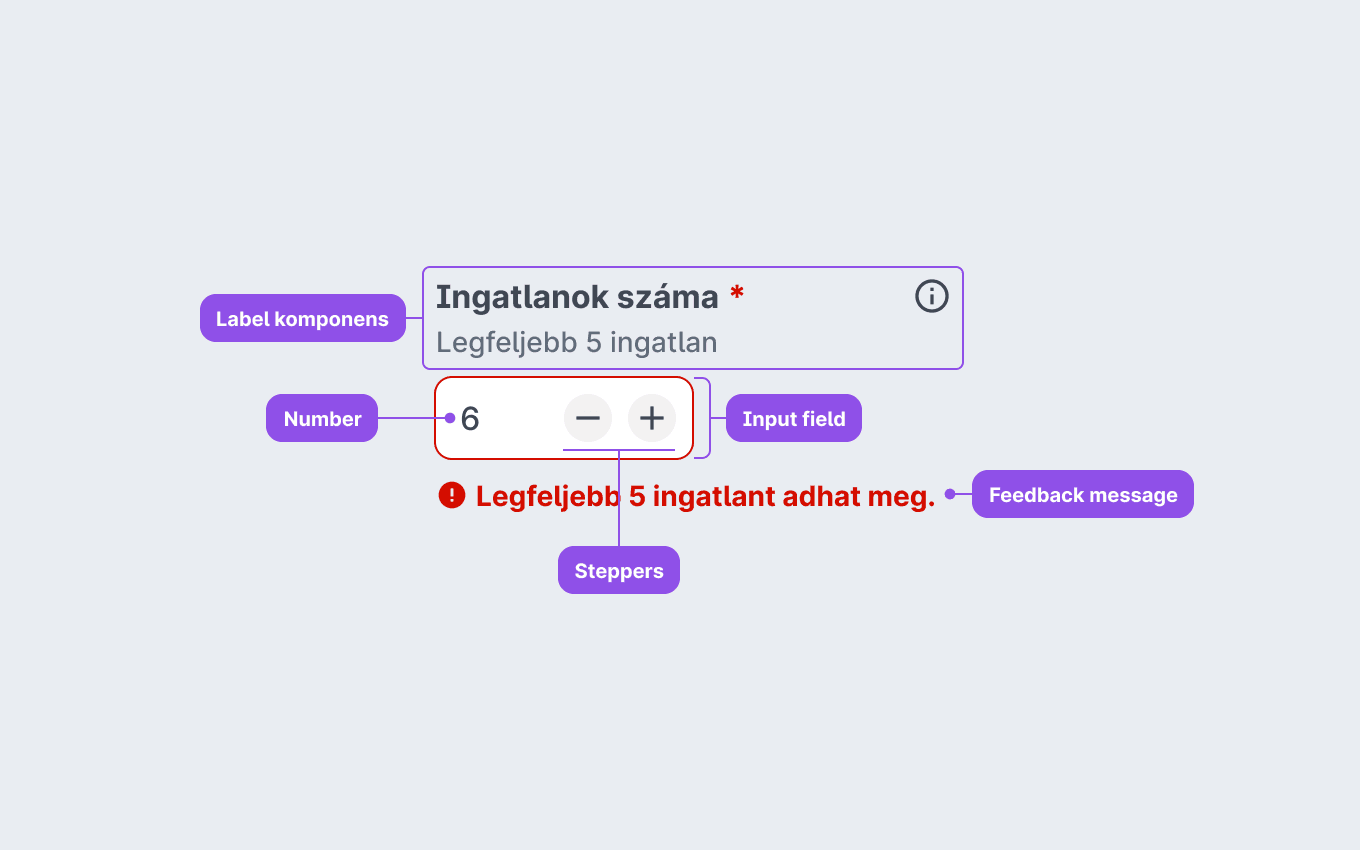Select the Label komponens annotation tag
This screenshot has width=1360, height=850.
coord(303,318)
